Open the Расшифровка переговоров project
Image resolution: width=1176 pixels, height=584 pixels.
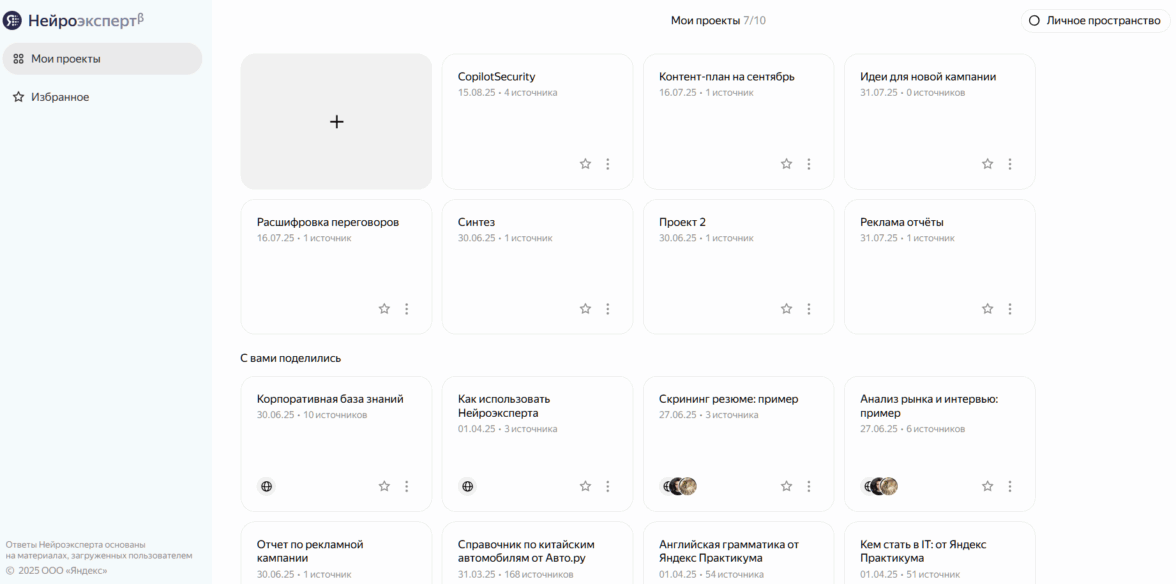[336, 266]
